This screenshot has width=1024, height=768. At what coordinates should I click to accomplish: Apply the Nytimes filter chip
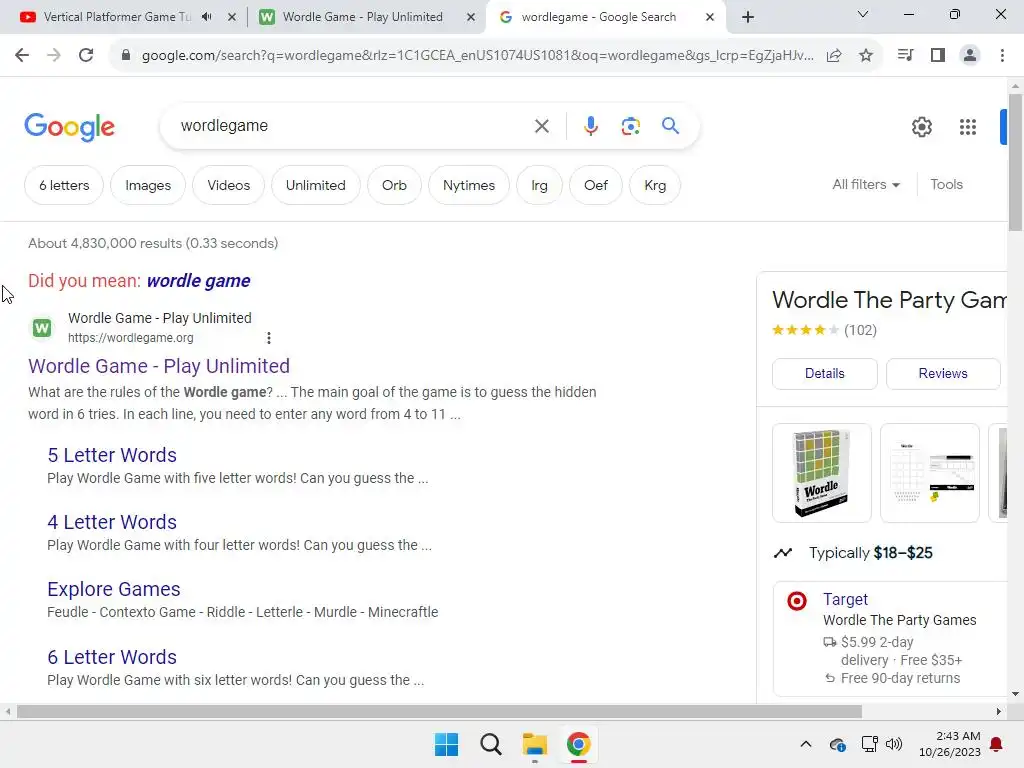click(469, 185)
